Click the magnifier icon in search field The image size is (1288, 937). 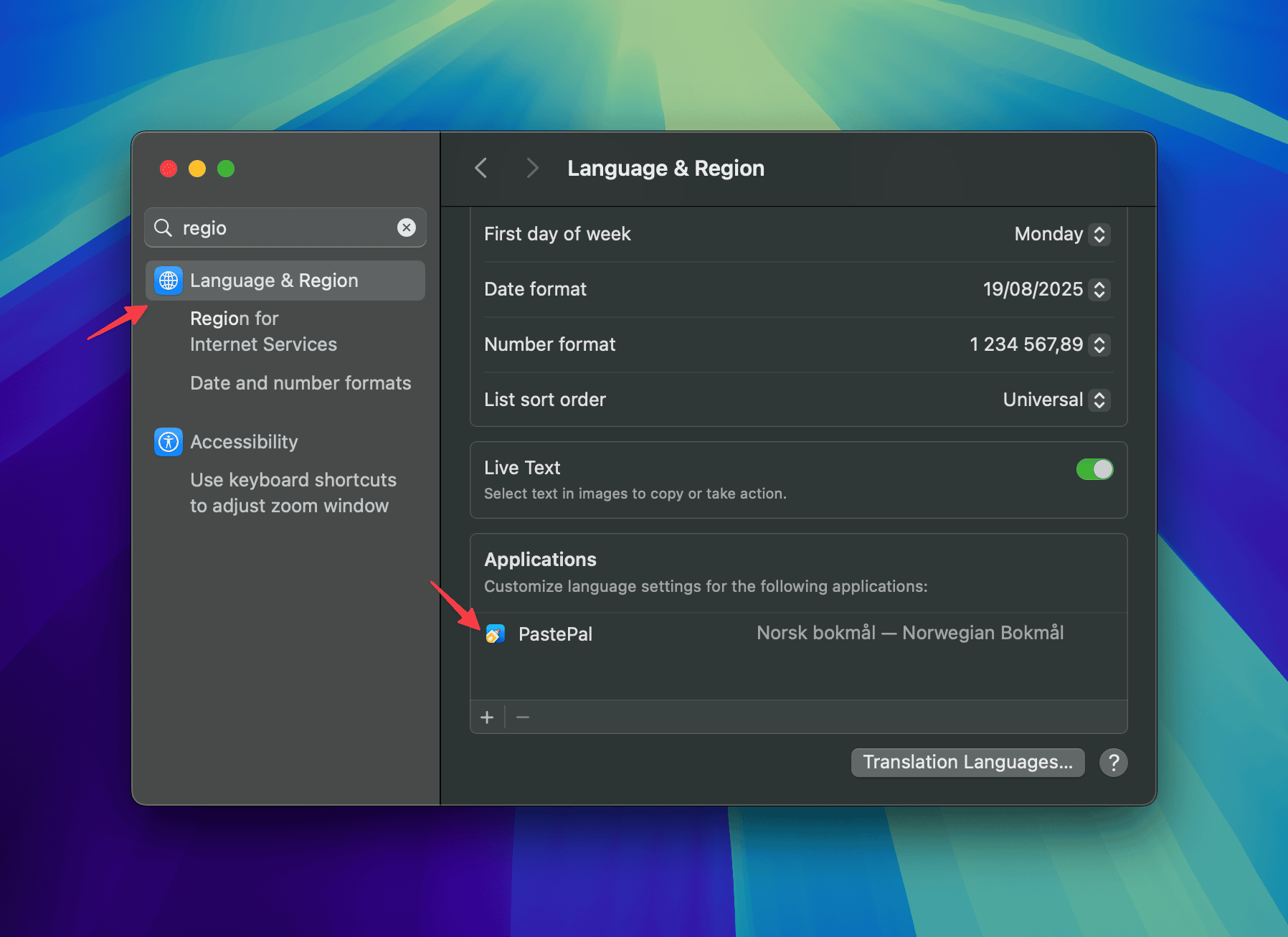tap(164, 228)
